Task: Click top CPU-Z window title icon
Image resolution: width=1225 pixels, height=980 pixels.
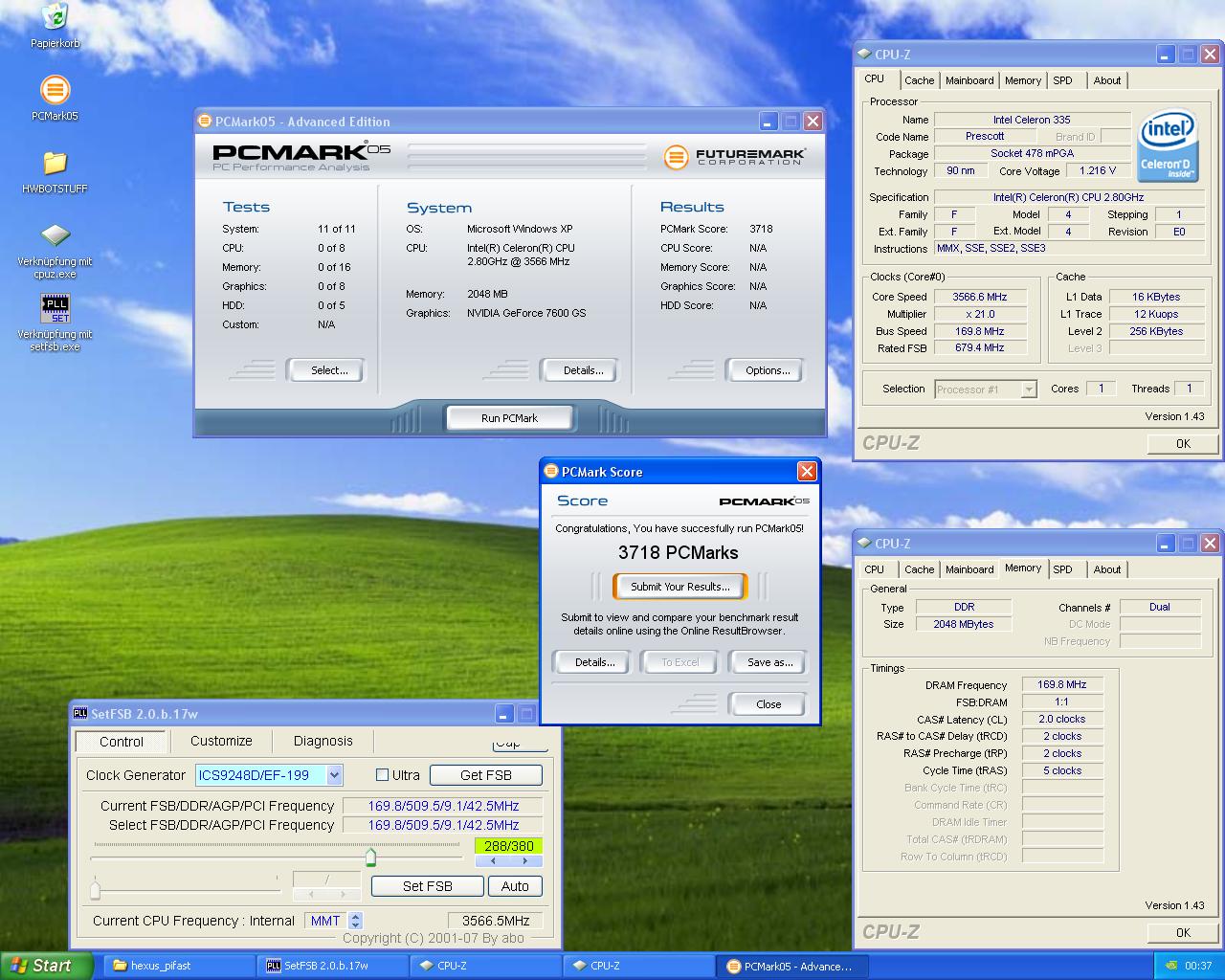Action: 864,55
